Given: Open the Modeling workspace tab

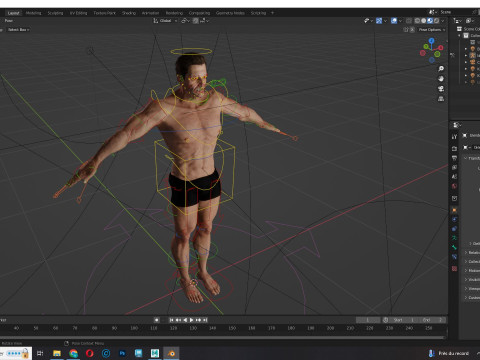Looking at the screenshot, I should (34, 13).
